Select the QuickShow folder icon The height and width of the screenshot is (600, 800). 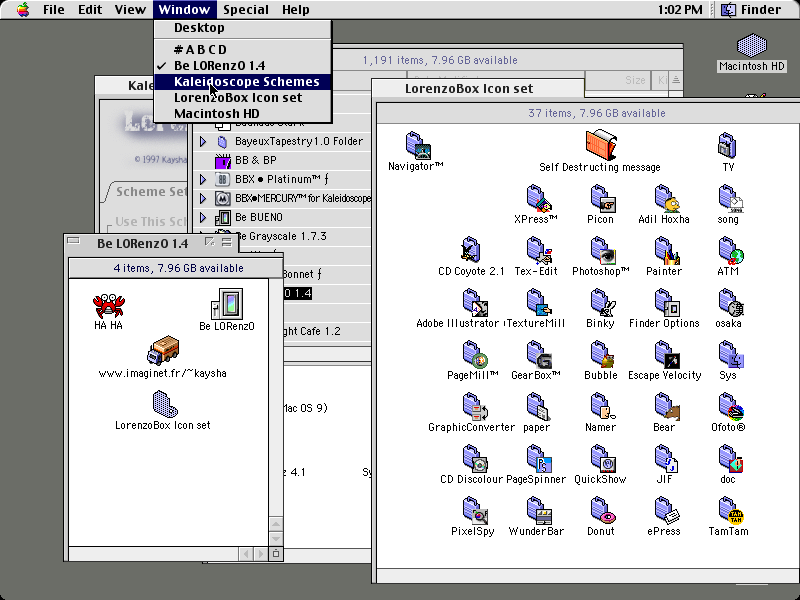click(603, 458)
